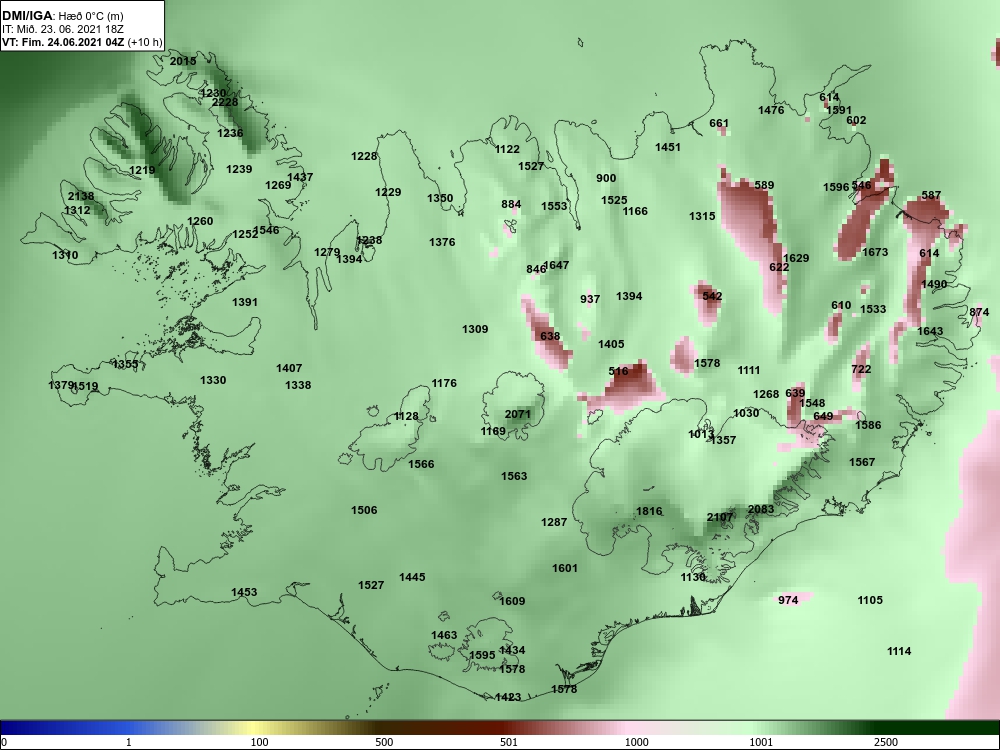Viewport: 1000px width, 750px height.
Task: Click the 'IT: Mið. 23. 06. 2021 18Z' line
Action: click(62, 29)
